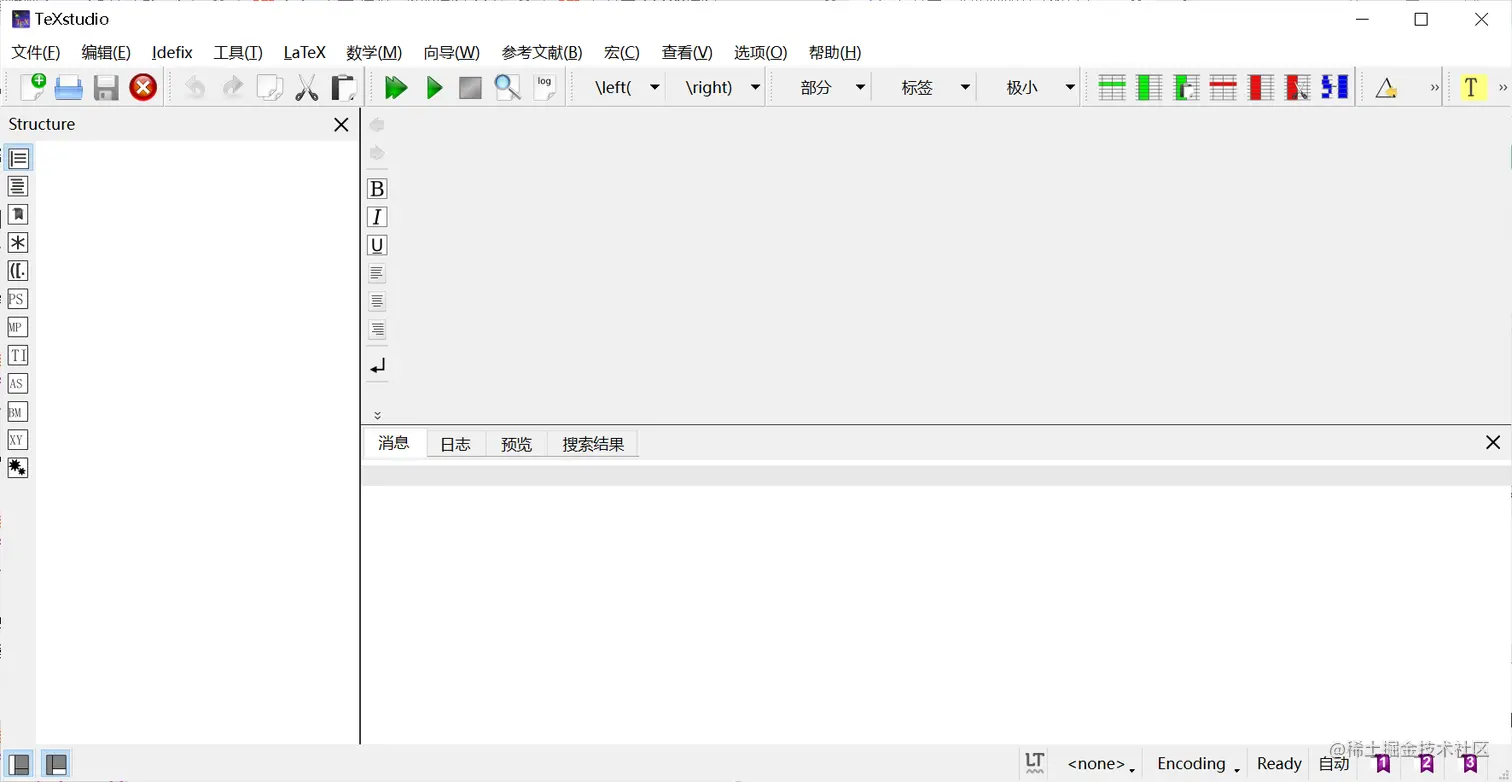Image resolution: width=1512 pixels, height=782 pixels.
Task: Open the MP MetaPost panel
Action: point(17,327)
